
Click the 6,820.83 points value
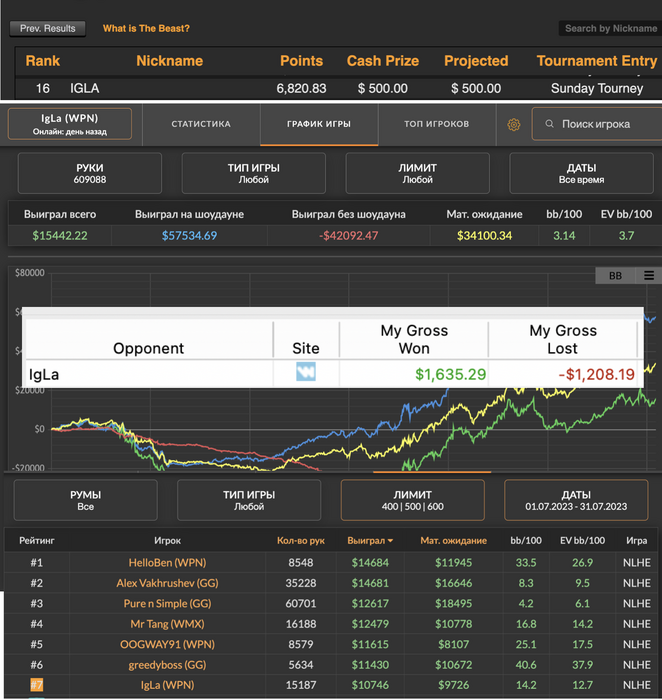point(301,88)
